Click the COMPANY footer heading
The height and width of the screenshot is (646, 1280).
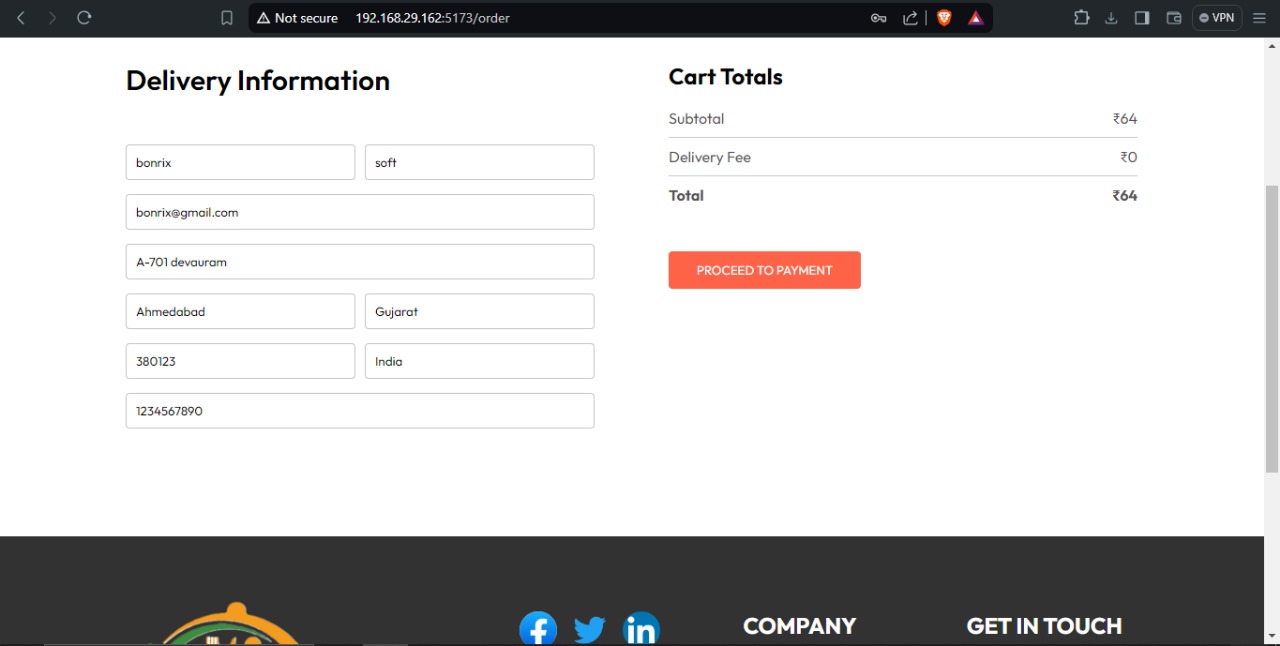[x=800, y=626]
